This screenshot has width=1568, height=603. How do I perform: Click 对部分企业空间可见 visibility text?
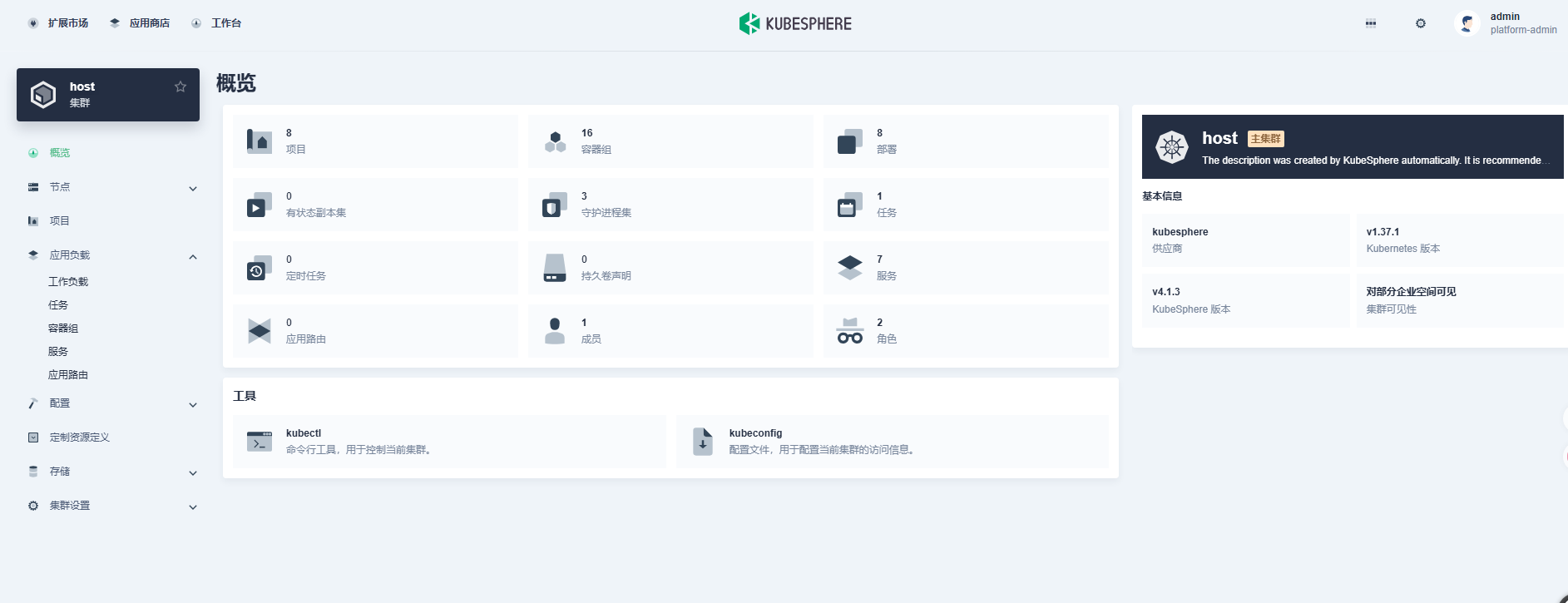click(1411, 292)
